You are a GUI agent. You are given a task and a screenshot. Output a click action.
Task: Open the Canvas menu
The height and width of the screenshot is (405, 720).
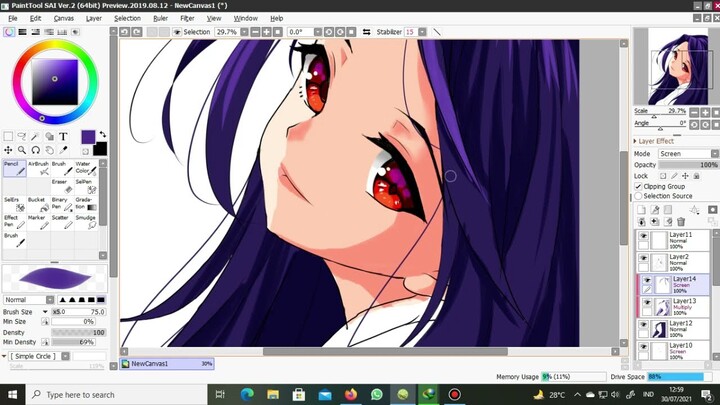[63, 18]
